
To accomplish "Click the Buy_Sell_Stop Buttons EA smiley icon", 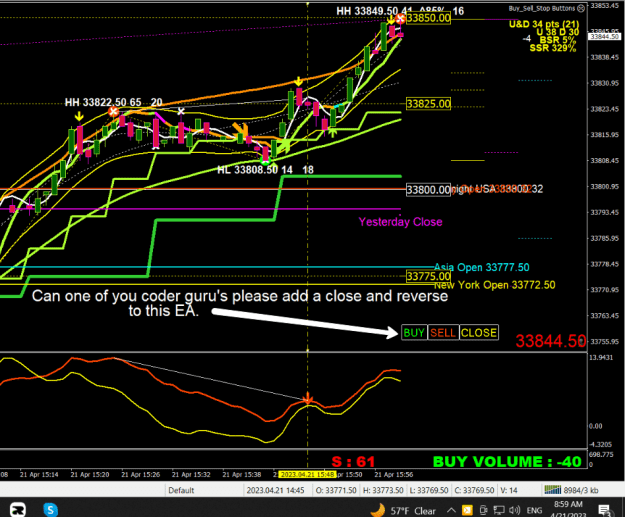I will 581,8.
